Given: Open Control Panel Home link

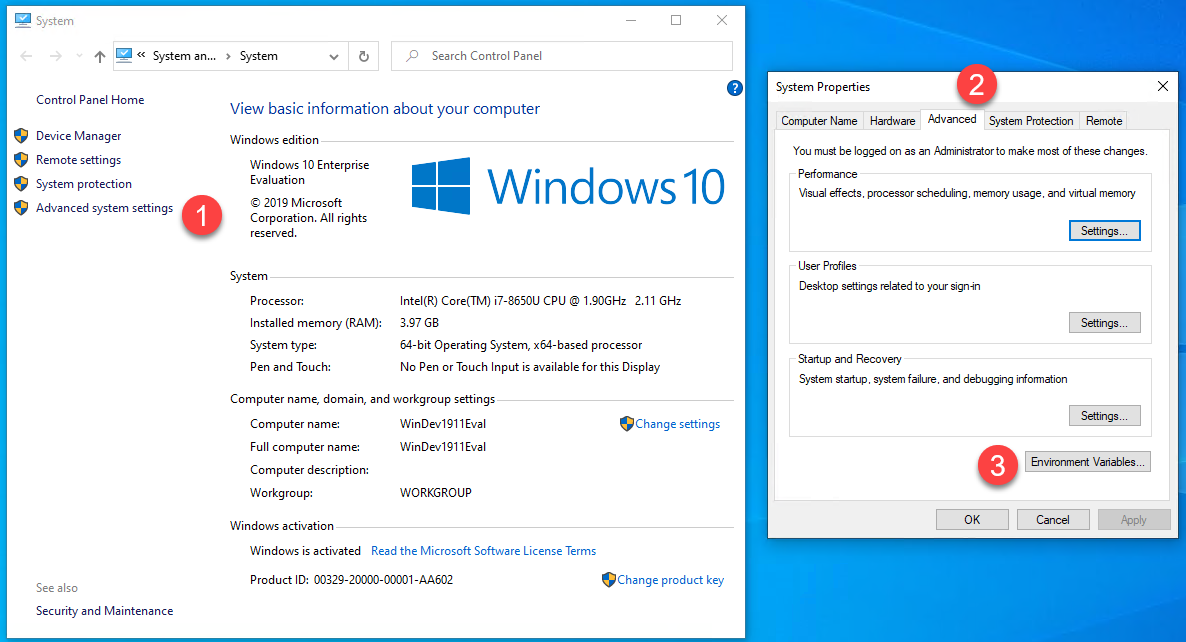Looking at the screenshot, I should click(90, 100).
